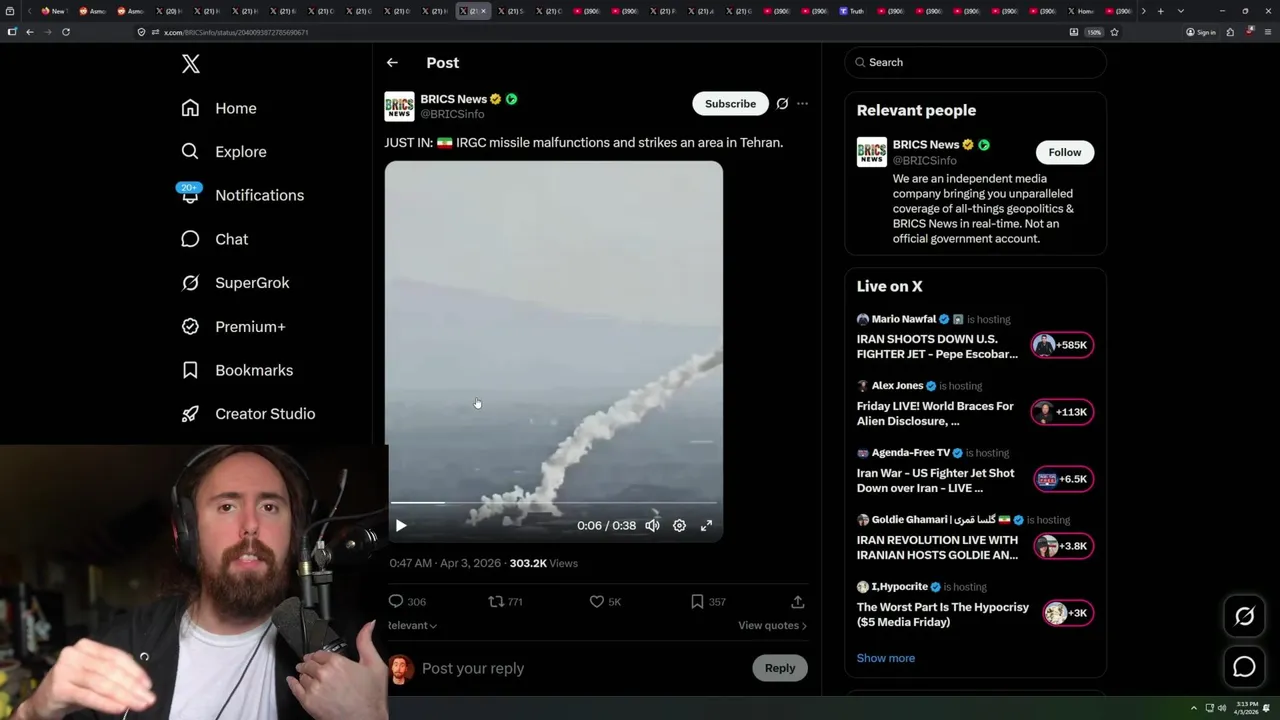Image resolution: width=1280 pixels, height=720 pixels.
Task: Open the 150% zoom level indicator
Action: click(1094, 32)
